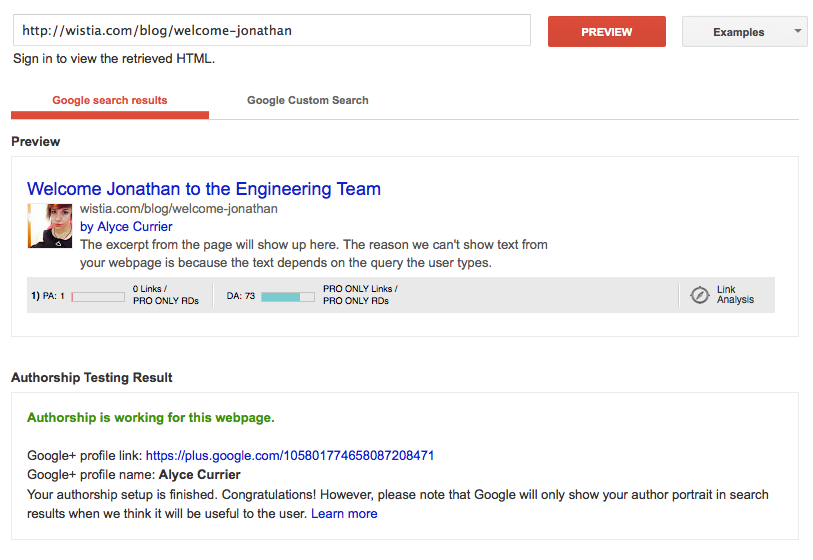
Task: Focus the URL input field
Action: pos(272,30)
